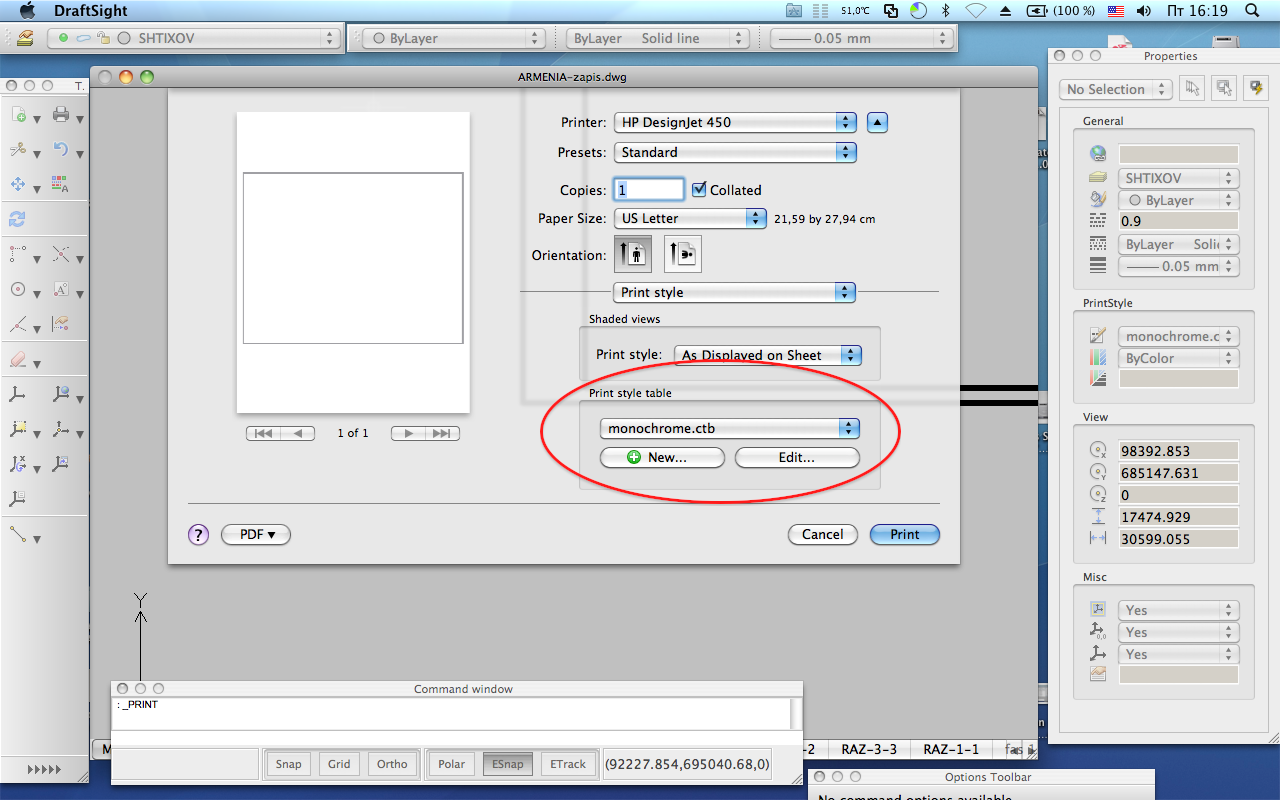Click the lightning filter icon in Properties panel

[1256, 88]
